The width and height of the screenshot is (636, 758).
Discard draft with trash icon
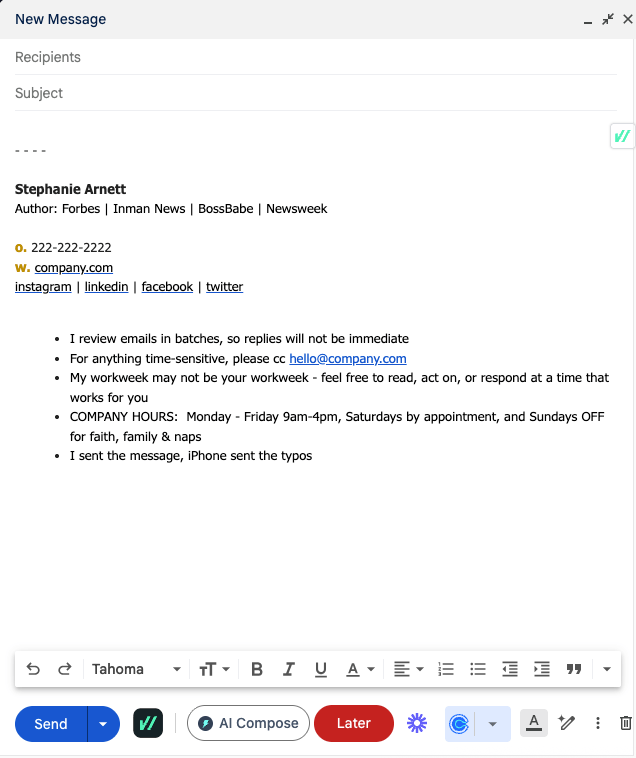626,723
